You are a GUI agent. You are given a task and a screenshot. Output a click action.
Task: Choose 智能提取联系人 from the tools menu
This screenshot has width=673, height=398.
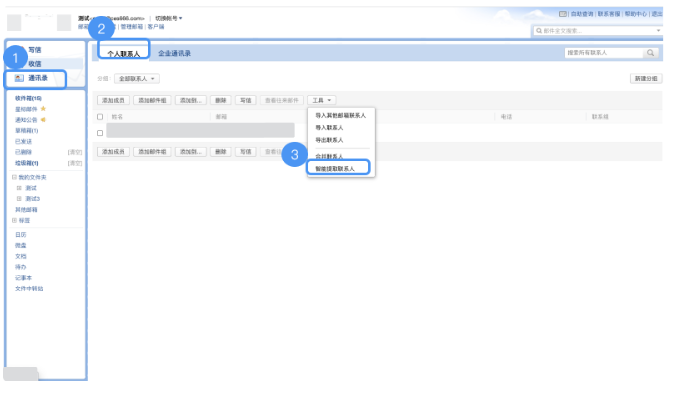point(335,169)
